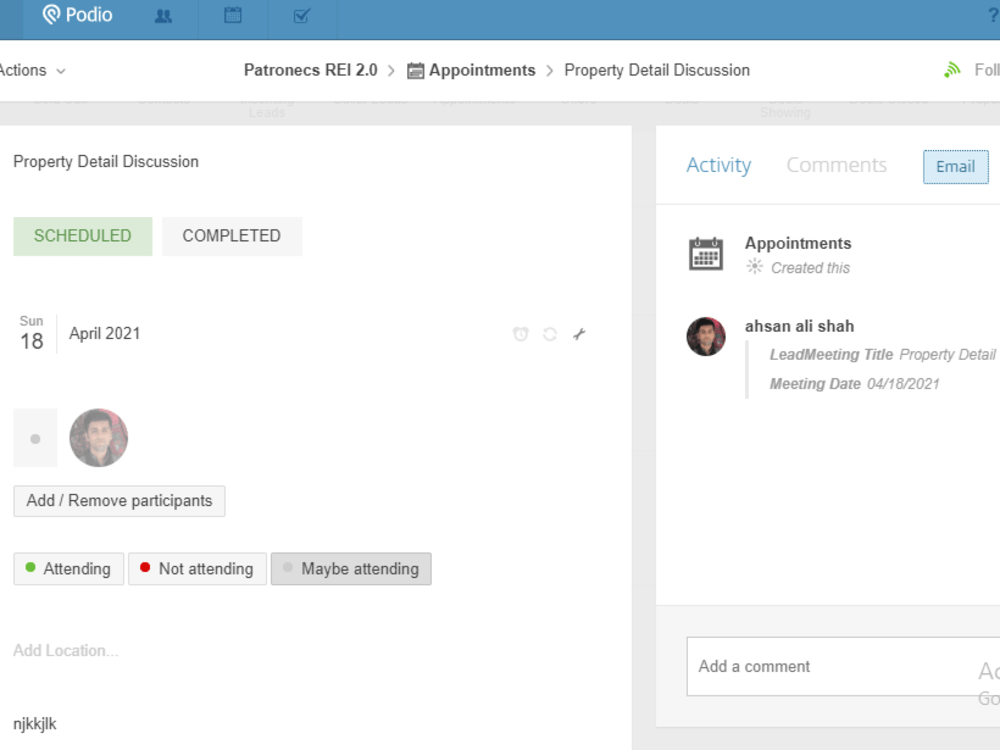Open the calendar icon in top bar
This screenshot has height=750, width=1000.
click(233, 15)
